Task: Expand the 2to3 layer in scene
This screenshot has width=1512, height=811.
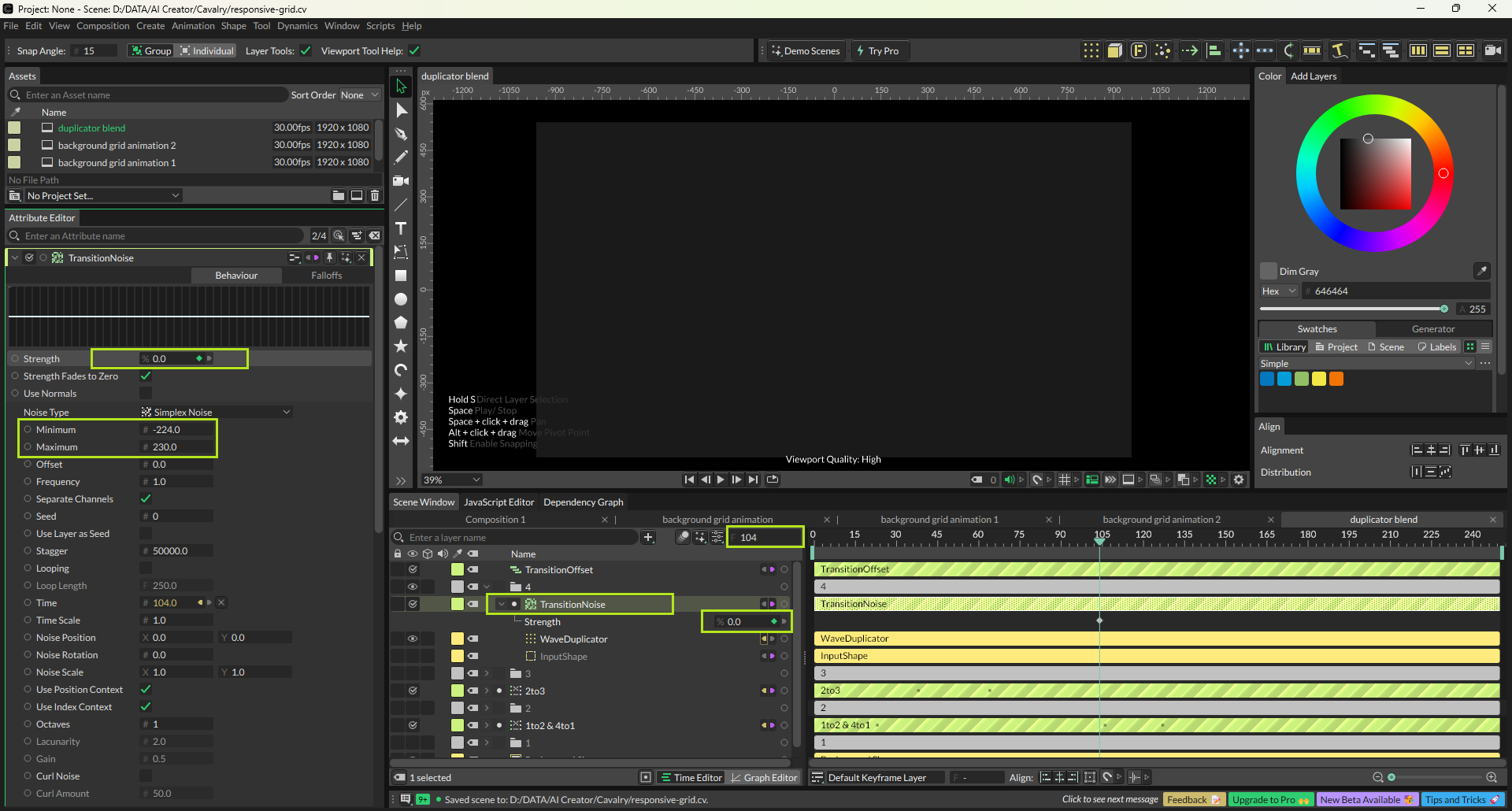Action: click(487, 691)
